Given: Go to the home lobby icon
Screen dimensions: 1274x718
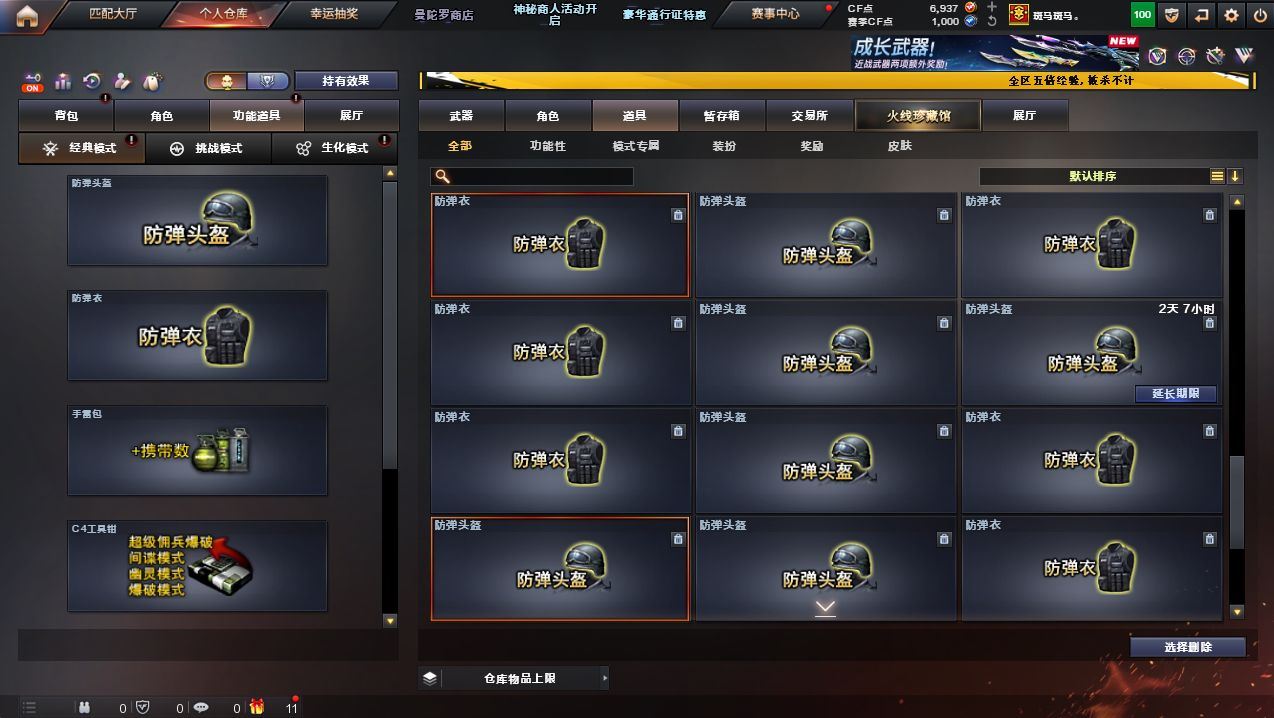Looking at the screenshot, I should click(26, 14).
